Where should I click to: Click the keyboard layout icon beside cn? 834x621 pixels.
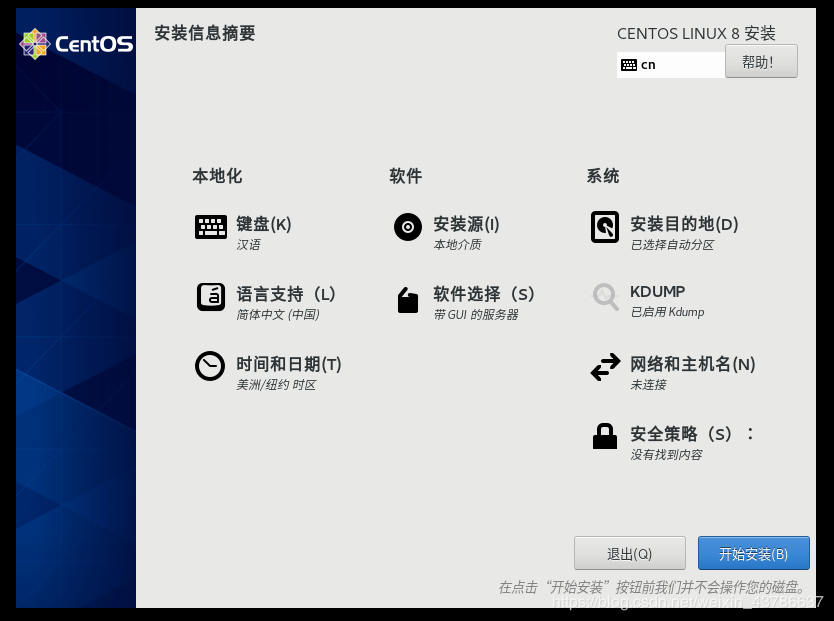pos(629,65)
